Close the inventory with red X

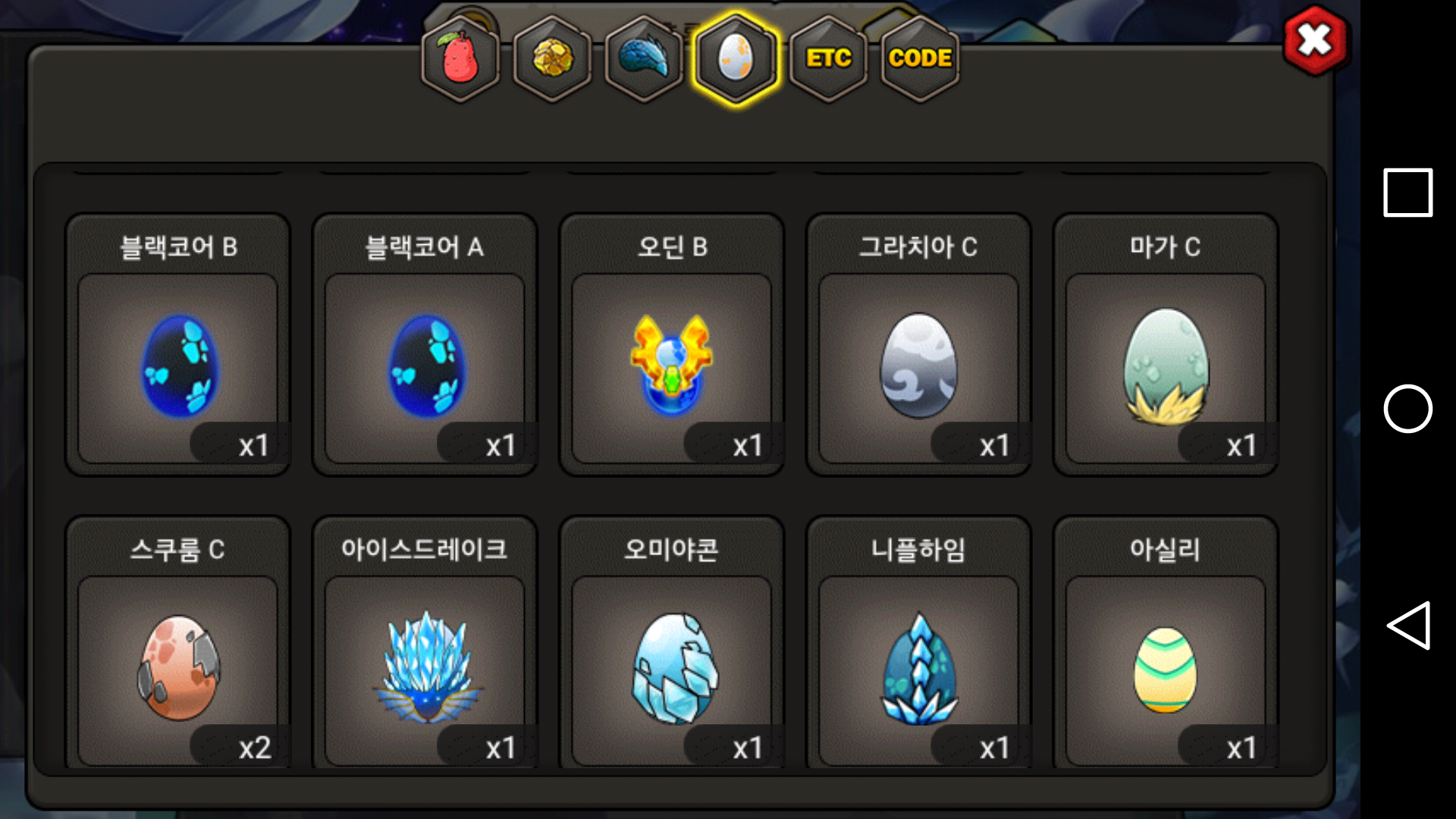coord(1315,40)
